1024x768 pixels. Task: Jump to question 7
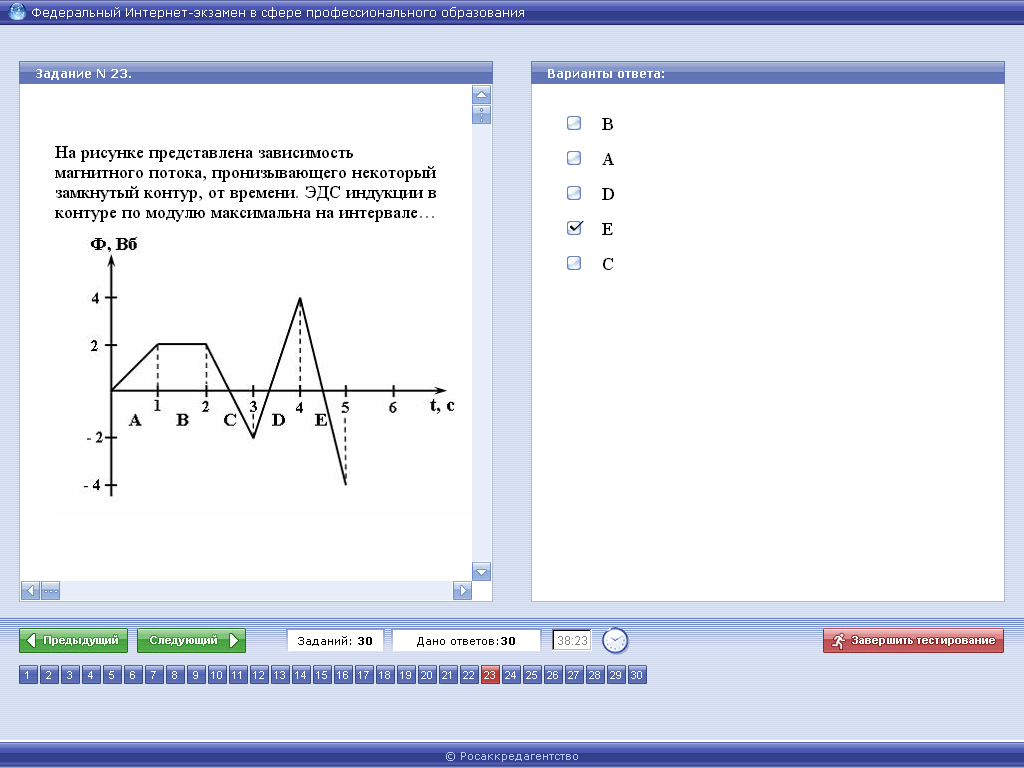[153, 675]
